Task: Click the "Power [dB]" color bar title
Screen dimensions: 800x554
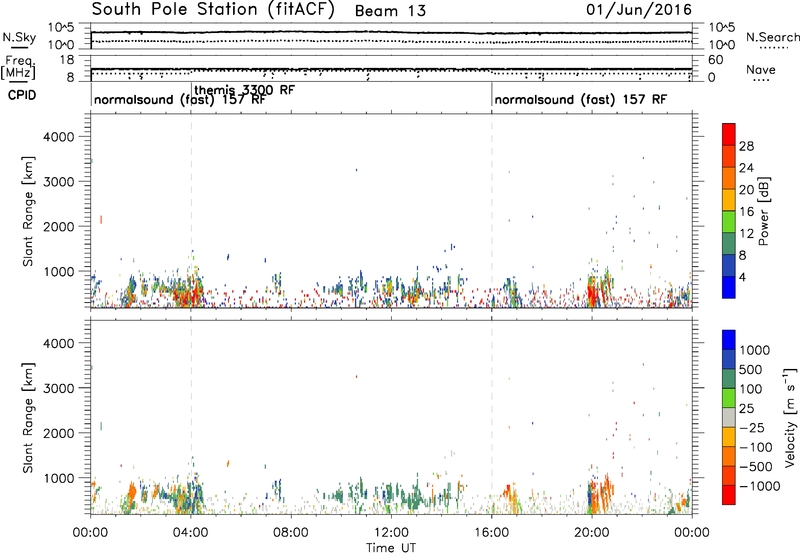Action: click(x=763, y=211)
